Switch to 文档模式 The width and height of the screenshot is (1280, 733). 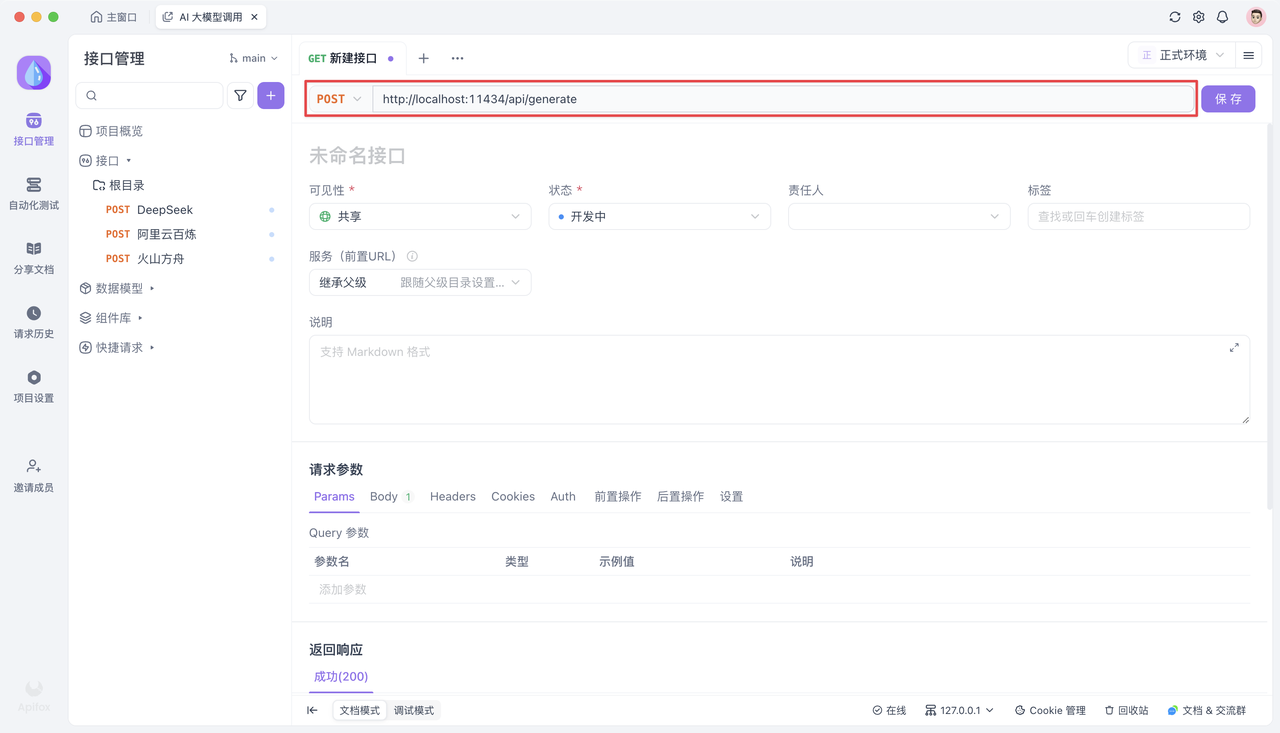[360, 711]
